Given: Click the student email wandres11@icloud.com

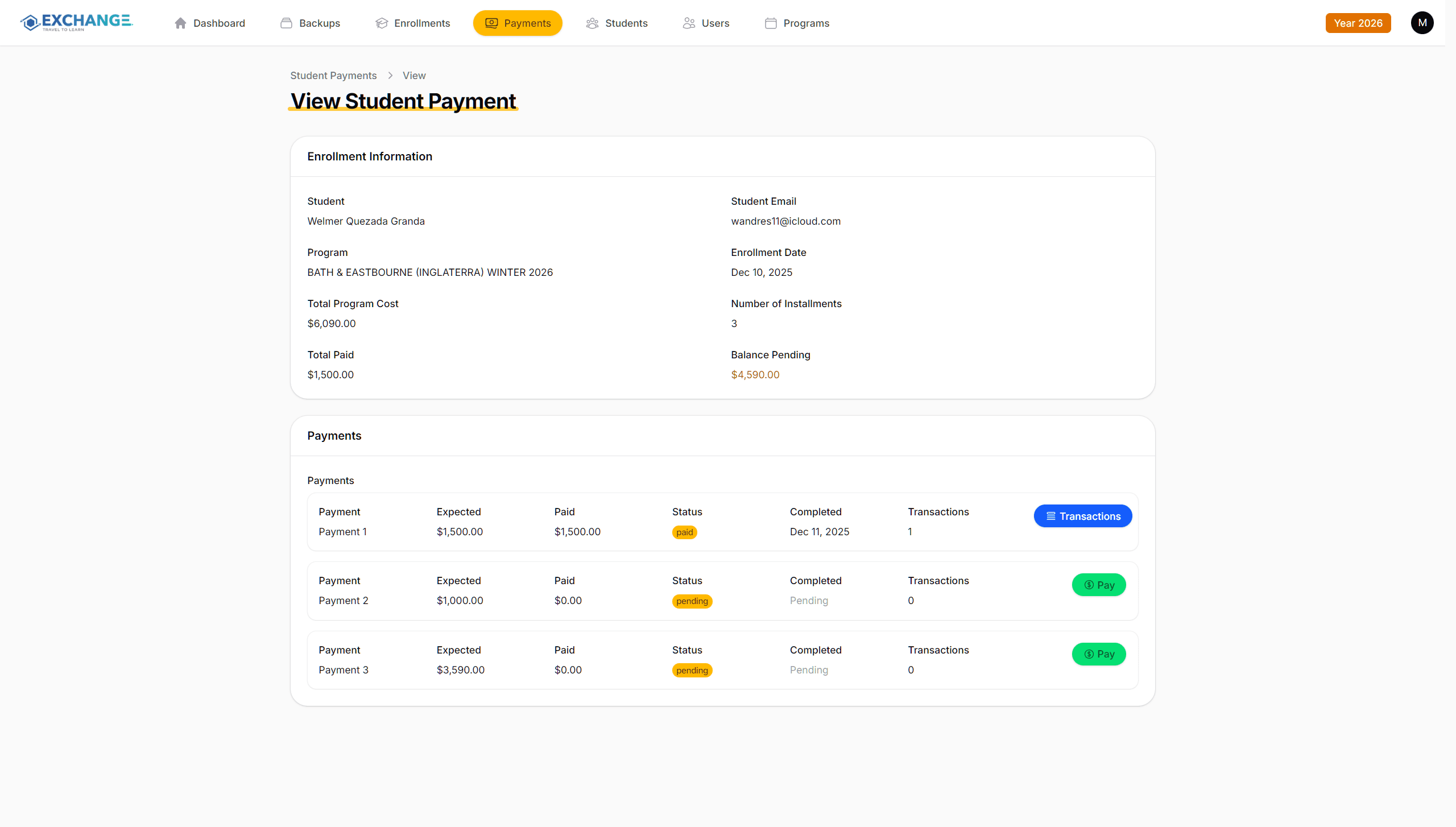Looking at the screenshot, I should 785,221.
